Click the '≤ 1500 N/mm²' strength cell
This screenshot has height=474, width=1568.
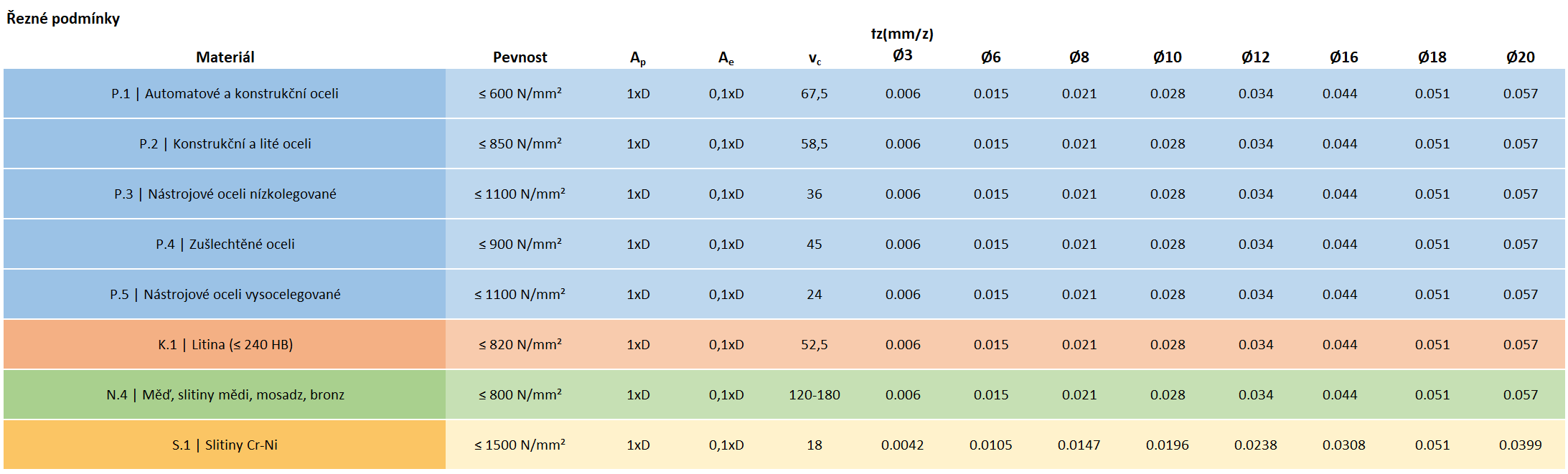520,445
